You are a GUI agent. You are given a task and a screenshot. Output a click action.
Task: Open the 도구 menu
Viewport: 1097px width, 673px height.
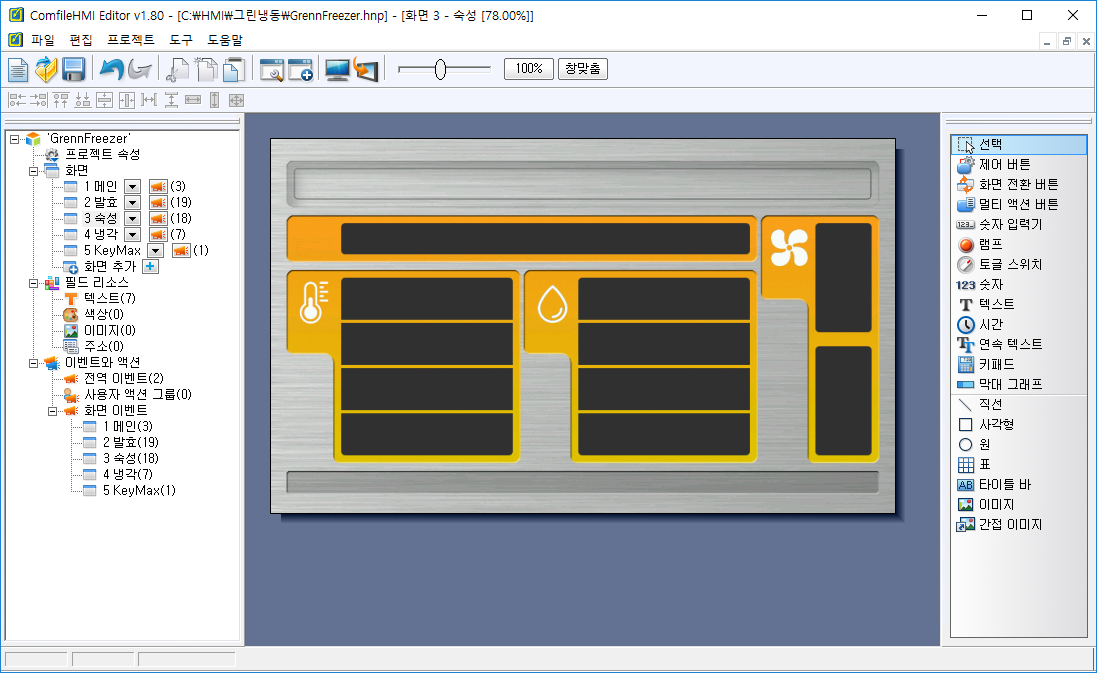(x=181, y=40)
